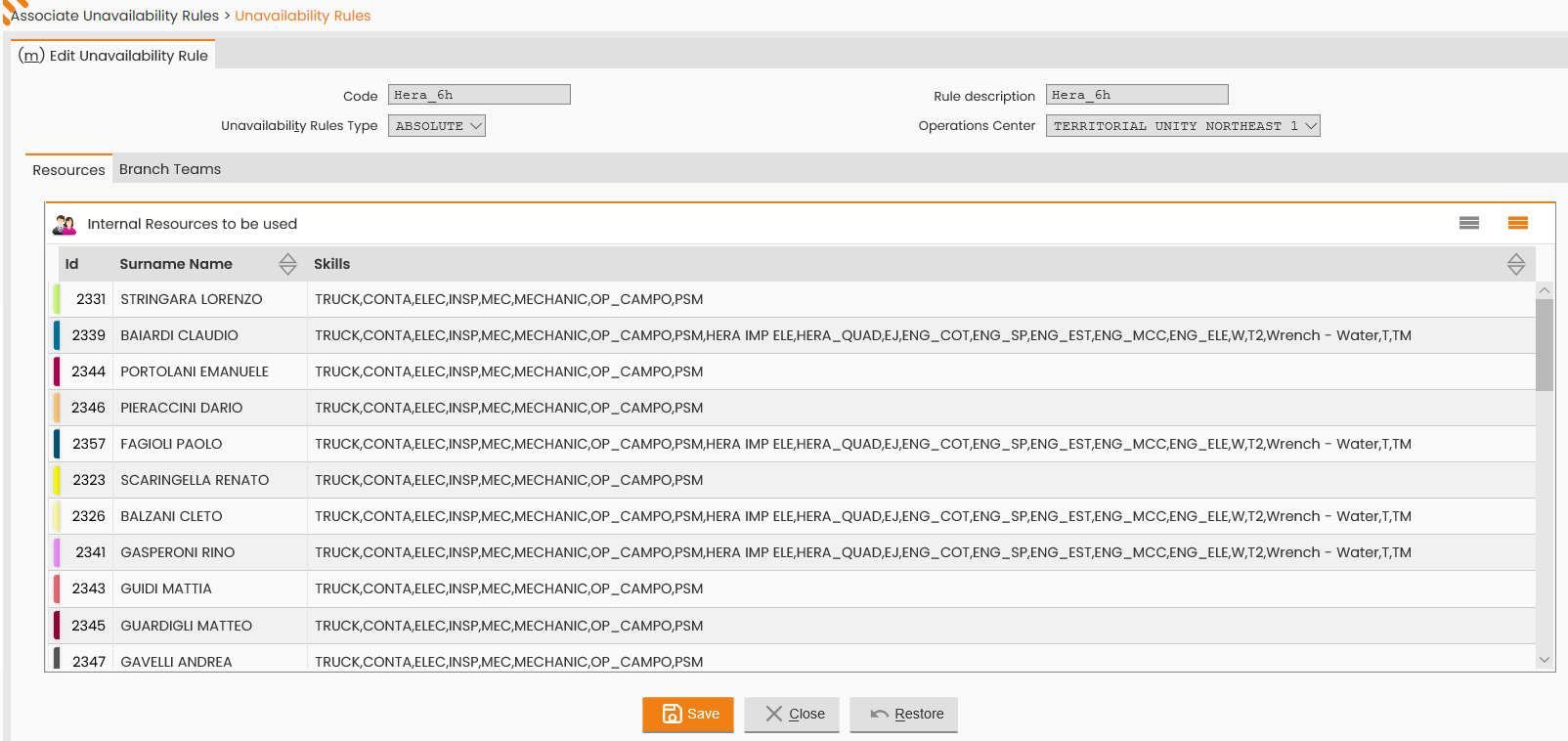The width and height of the screenshot is (1568, 741).
Task: Switch to Branch Teams tab
Action: pos(170,169)
